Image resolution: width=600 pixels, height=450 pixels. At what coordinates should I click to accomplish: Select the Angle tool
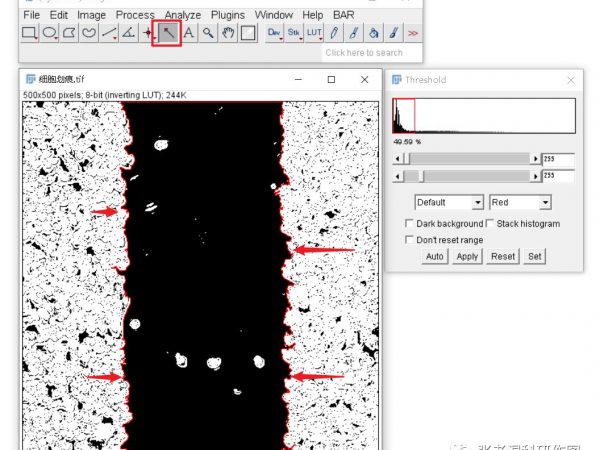tap(128, 33)
